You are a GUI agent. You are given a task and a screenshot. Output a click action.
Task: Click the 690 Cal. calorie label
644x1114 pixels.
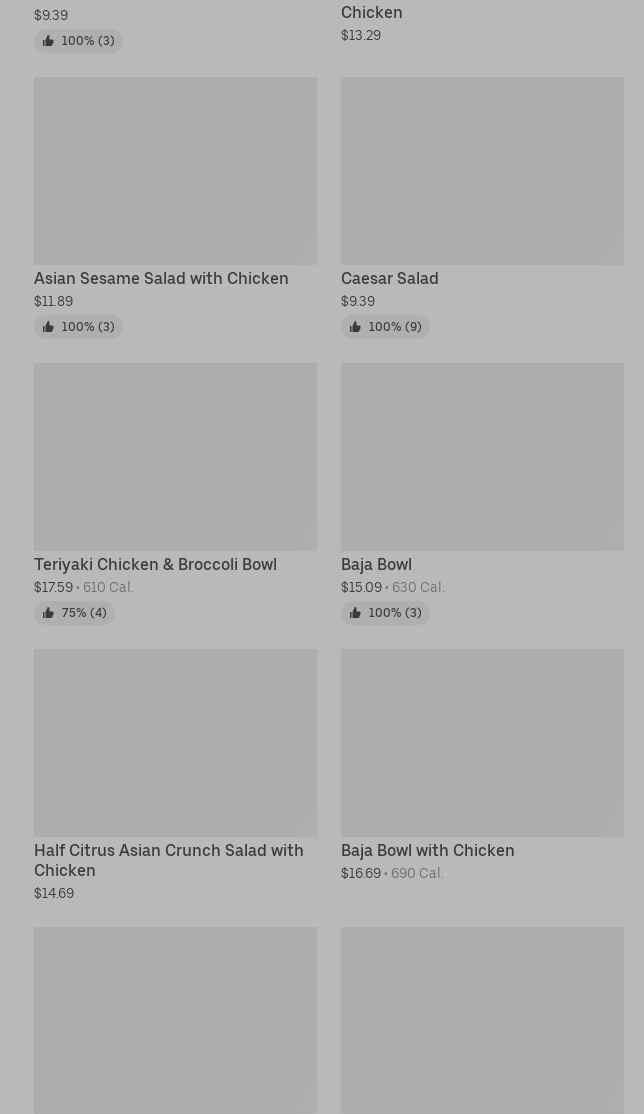point(417,874)
